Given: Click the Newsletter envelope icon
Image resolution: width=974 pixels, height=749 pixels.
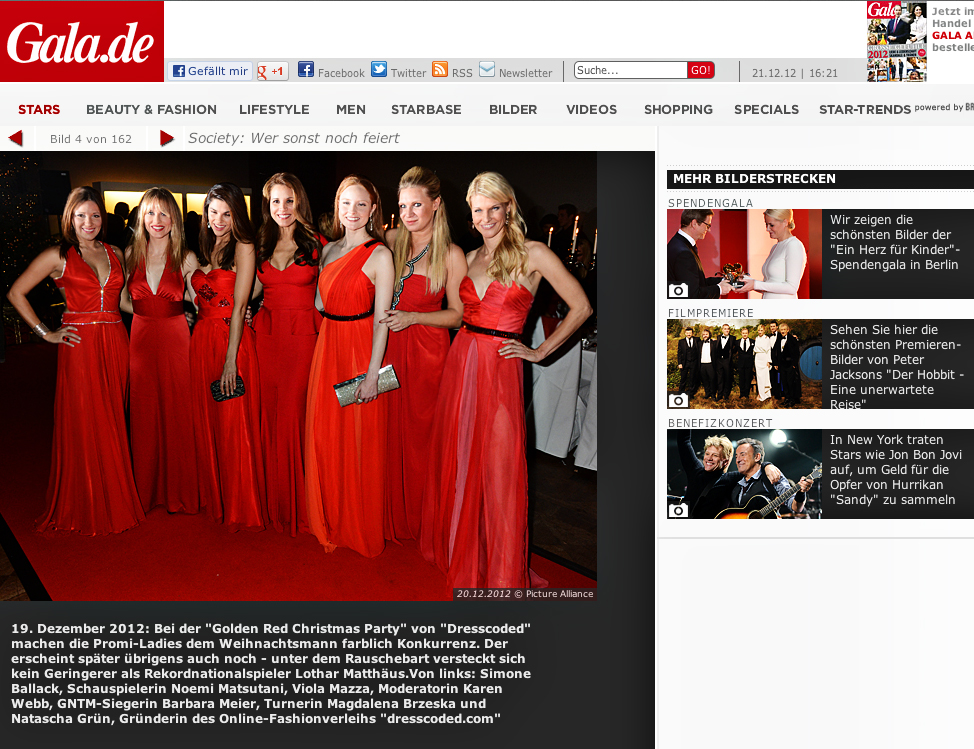Looking at the screenshot, I should (487, 70).
